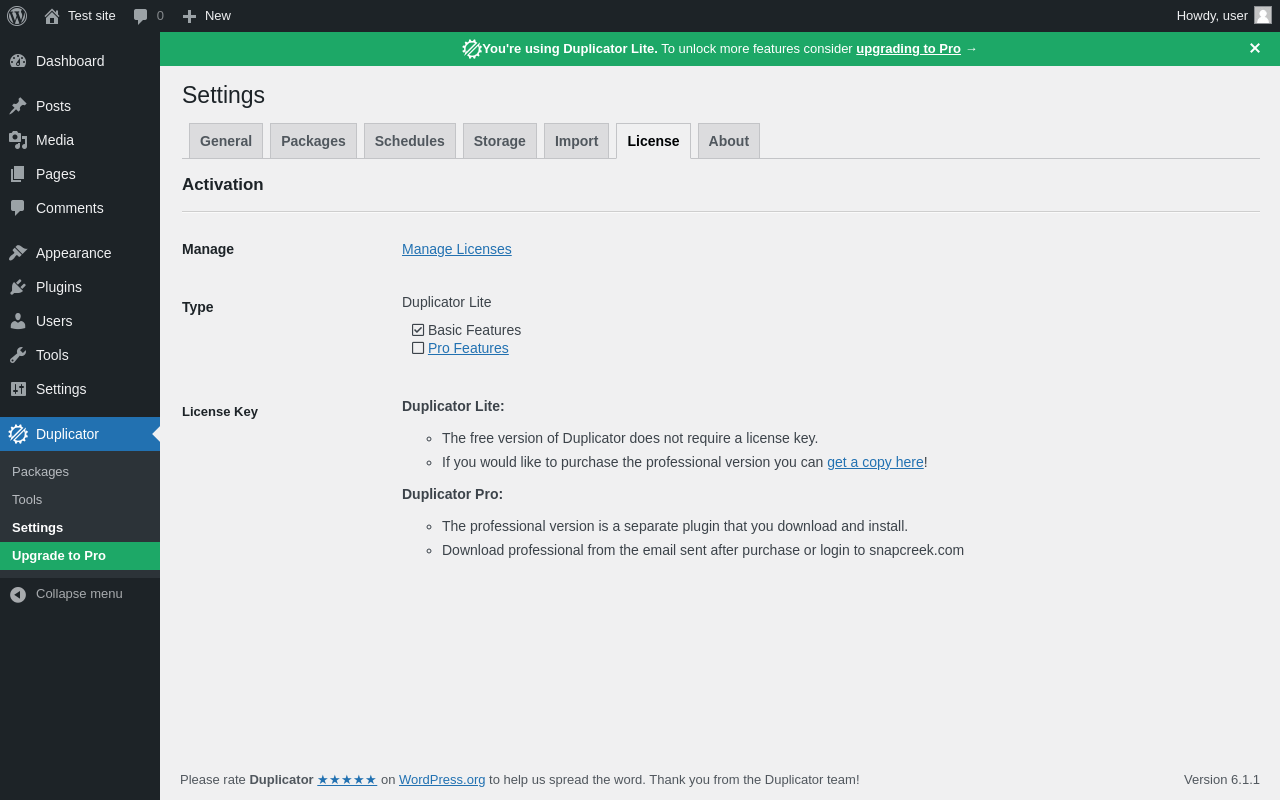The height and width of the screenshot is (800, 1280).
Task: Click the Plugins plug icon
Action: (18, 287)
